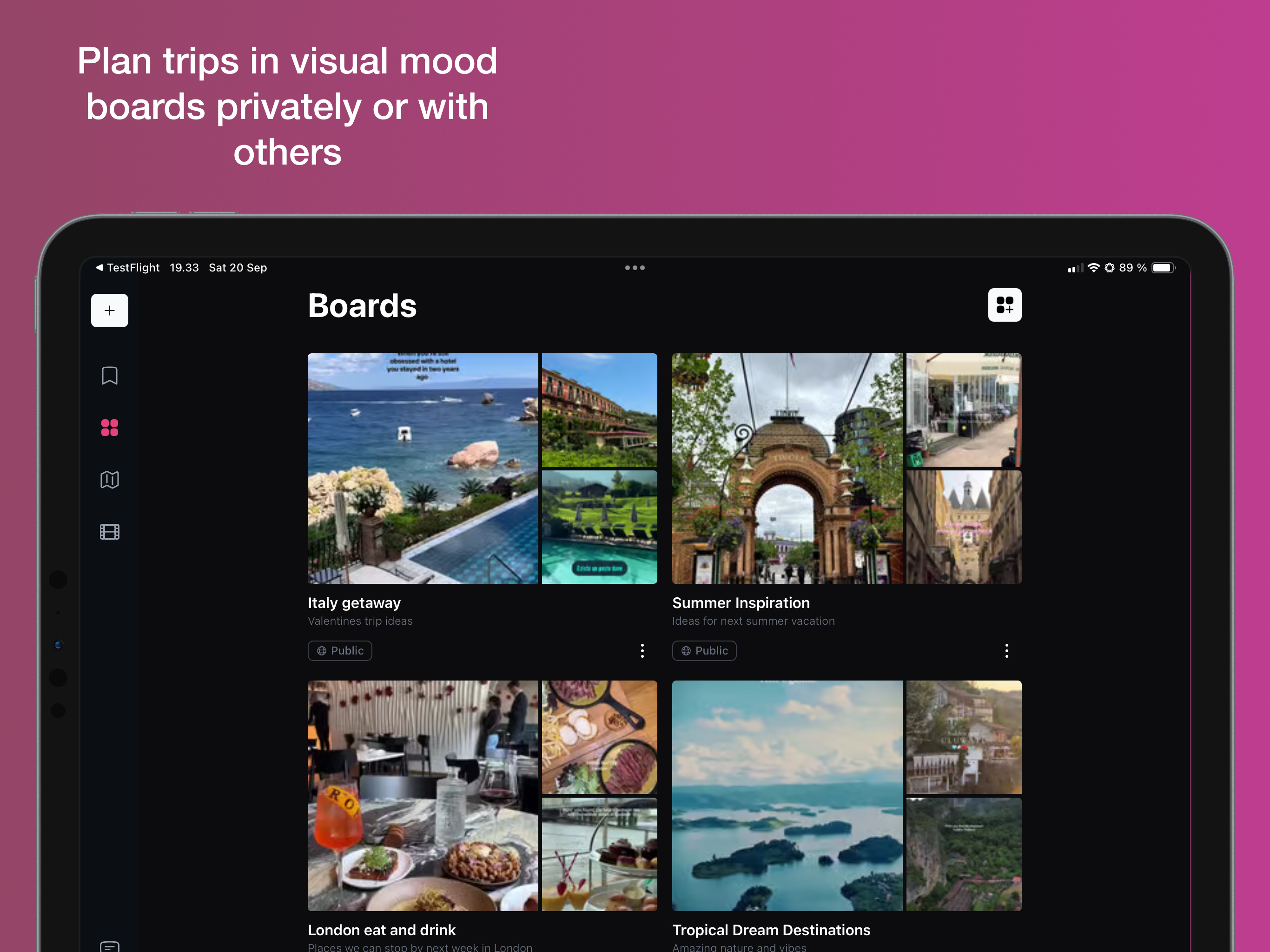Toggle Public badge on Italy getaway board
Screen dimensions: 1270x952
tap(340, 651)
